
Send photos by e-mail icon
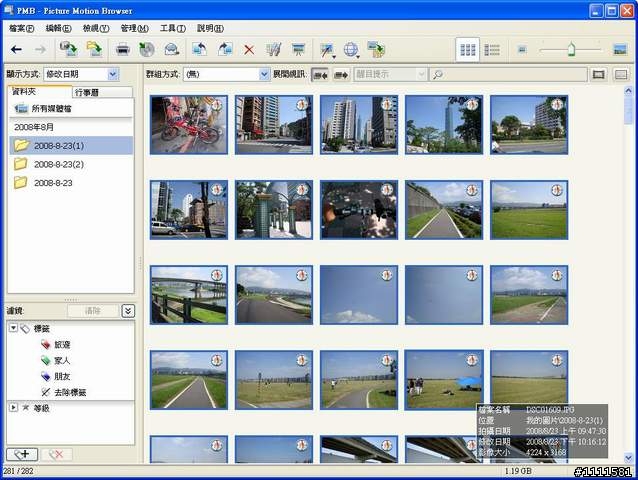click(172, 50)
